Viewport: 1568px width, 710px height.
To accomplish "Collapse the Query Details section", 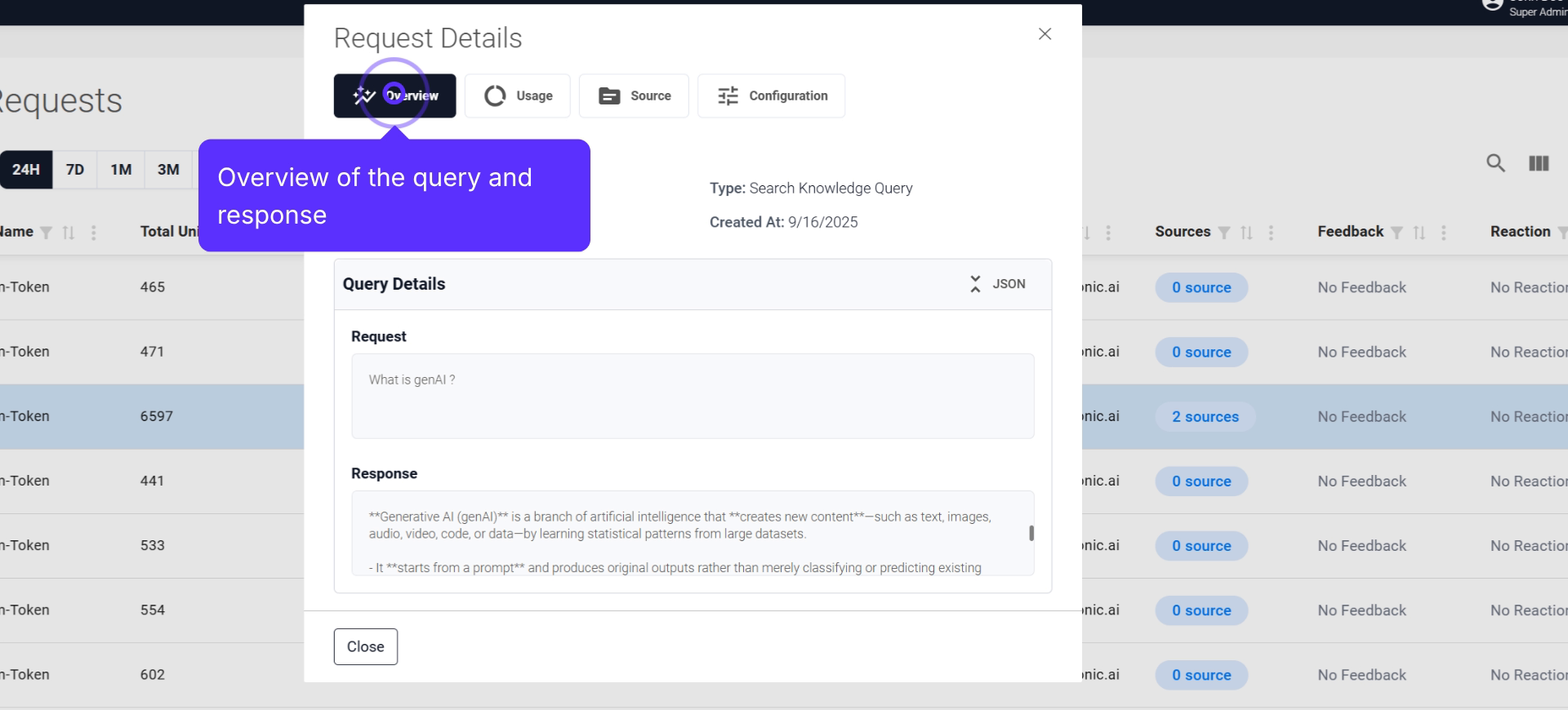I will click(975, 284).
